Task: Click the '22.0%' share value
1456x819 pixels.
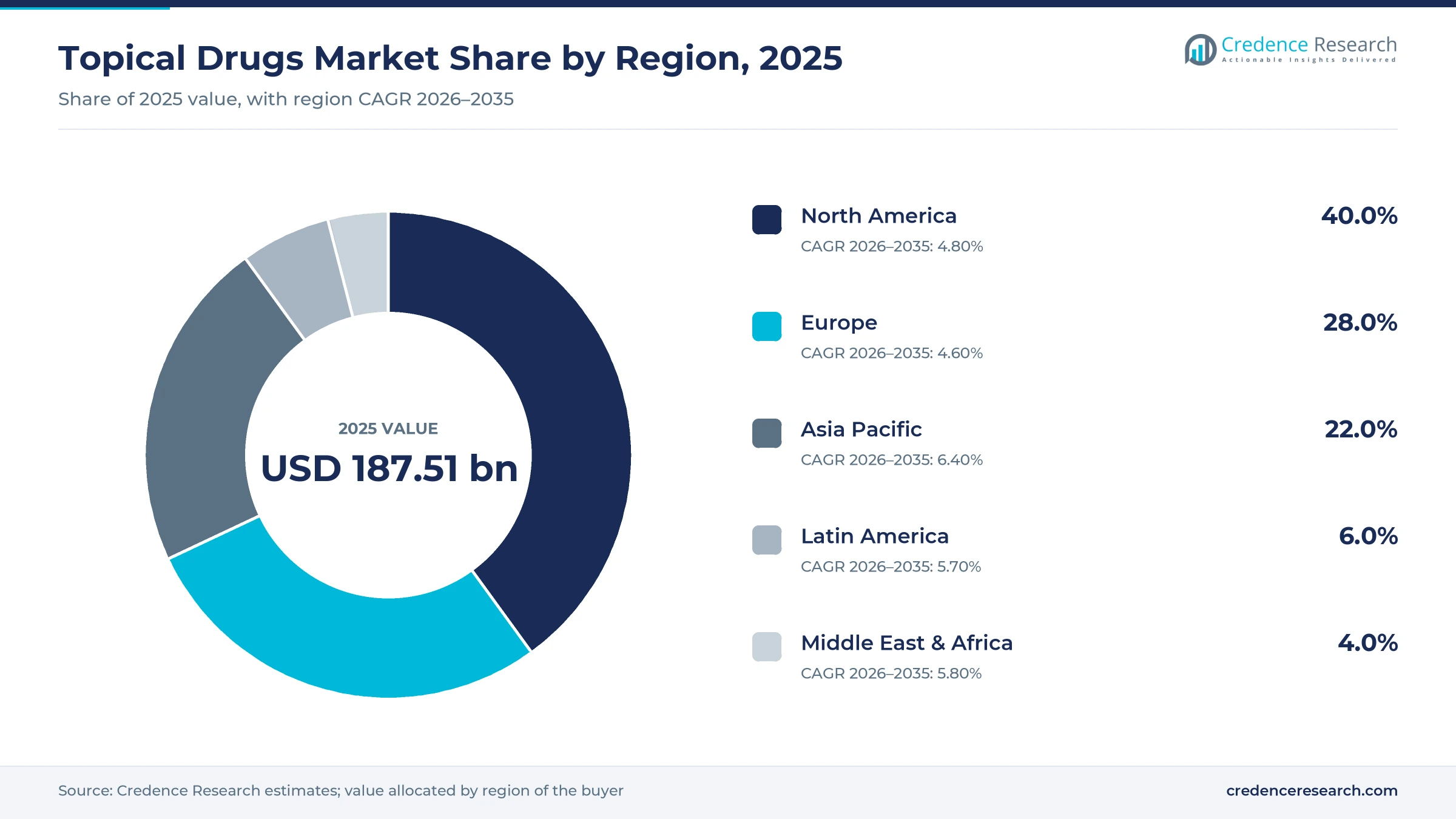Action: click(1361, 430)
